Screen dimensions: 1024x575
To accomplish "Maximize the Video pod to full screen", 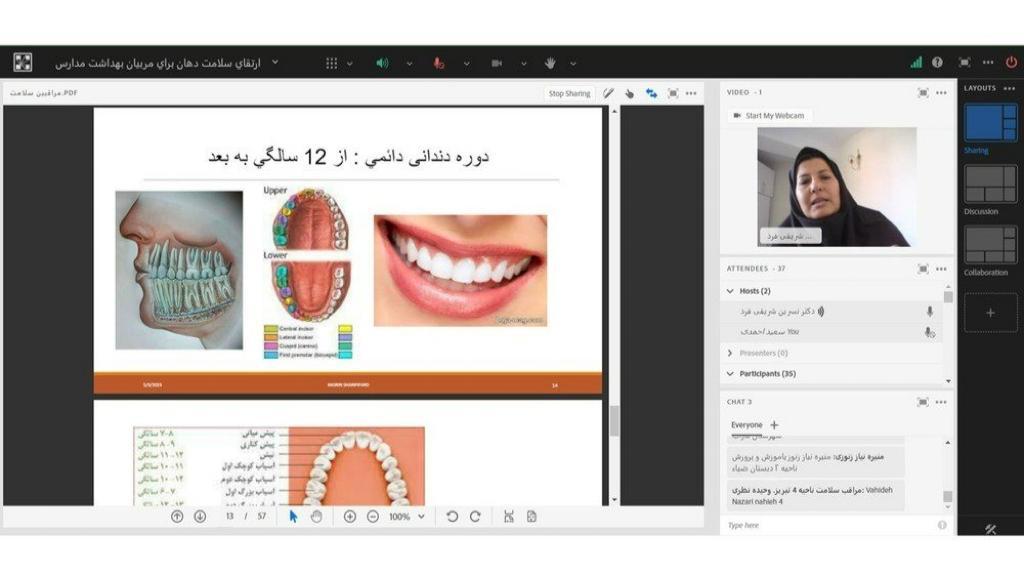I will click(x=922, y=92).
